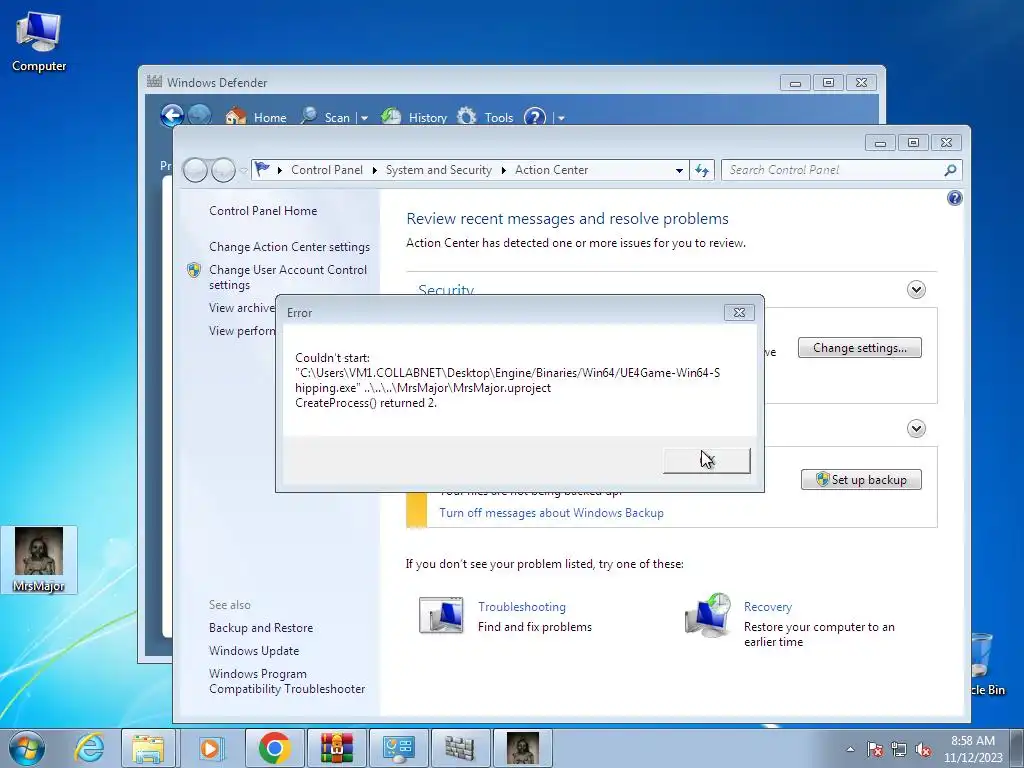Open the Windows Start menu

tap(27, 748)
